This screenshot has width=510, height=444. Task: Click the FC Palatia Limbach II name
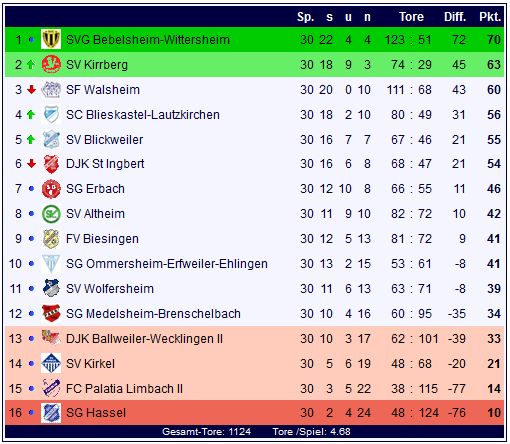click(x=124, y=389)
